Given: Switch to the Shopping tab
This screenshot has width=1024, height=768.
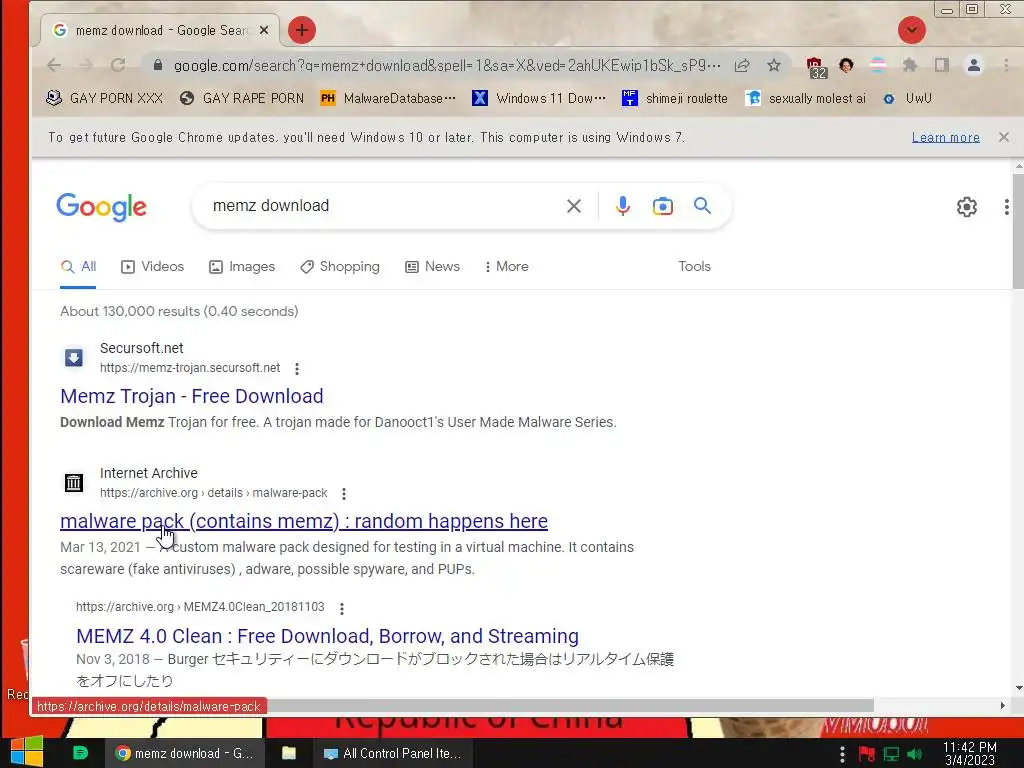Looking at the screenshot, I should (x=340, y=267).
